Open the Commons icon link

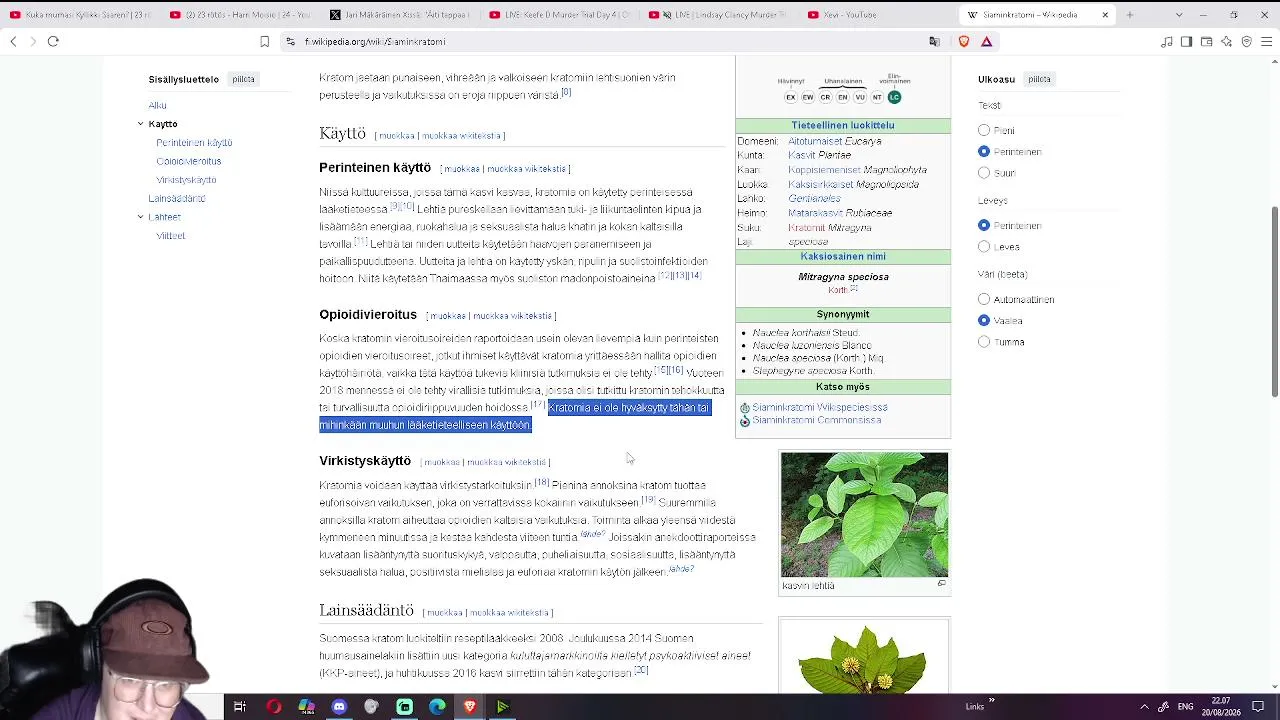(744, 421)
